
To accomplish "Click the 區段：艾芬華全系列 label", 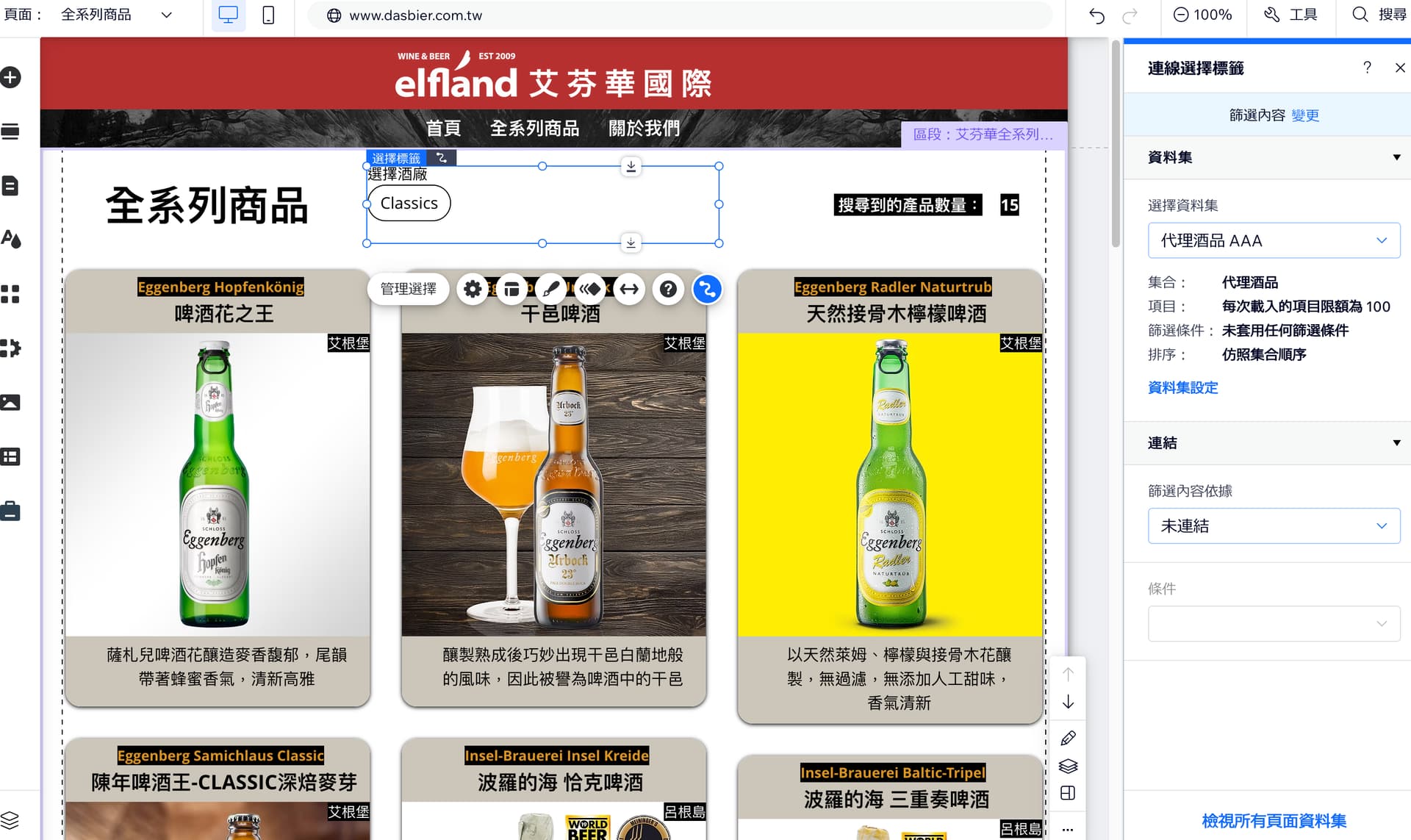I will pos(983,134).
